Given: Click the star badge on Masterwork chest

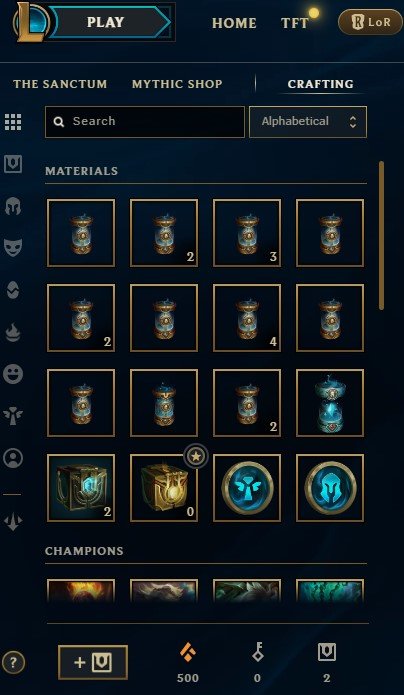Looking at the screenshot, I should [196, 455].
